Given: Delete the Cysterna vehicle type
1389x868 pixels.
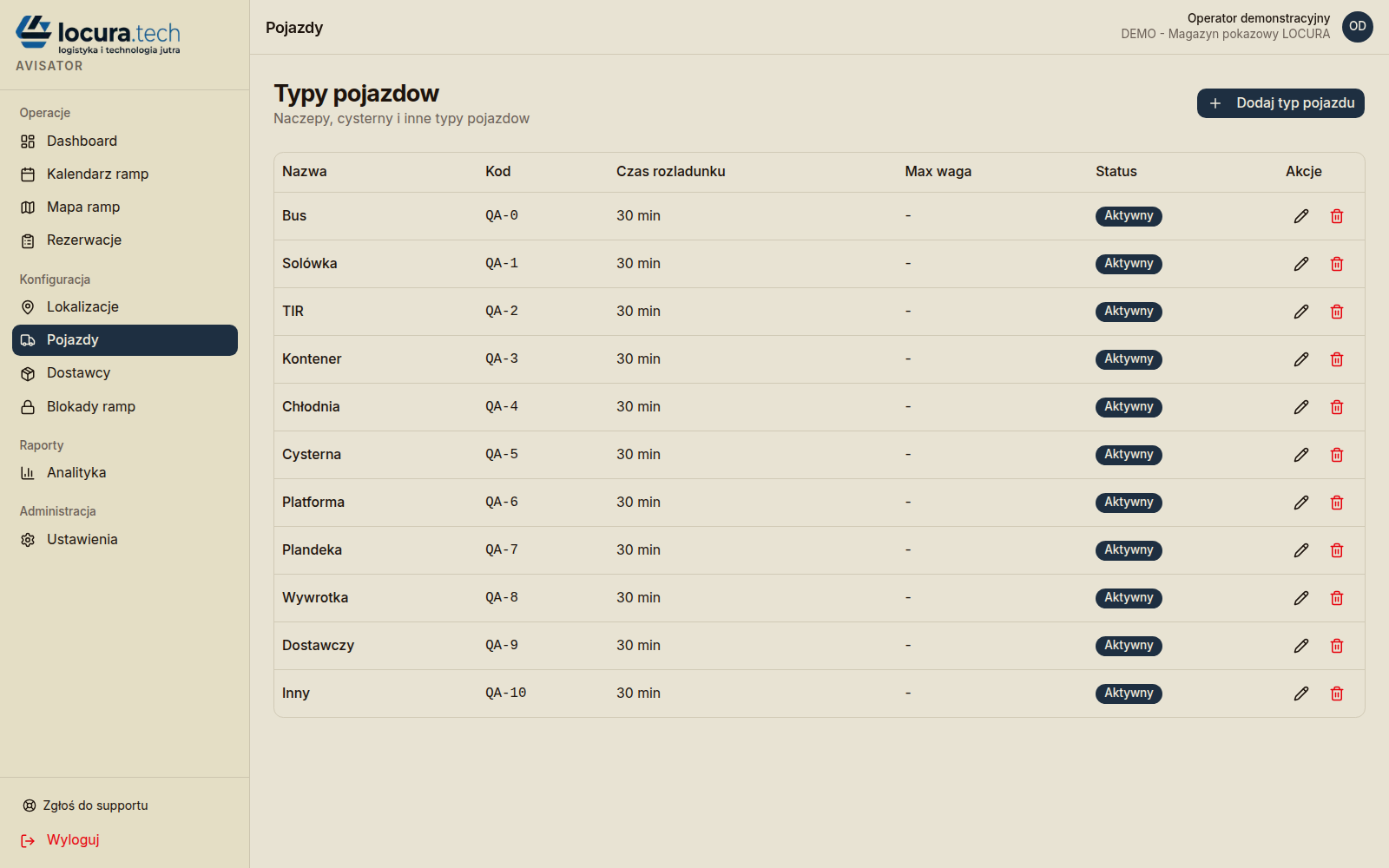Looking at the screenshot, I should point(1337,455).
